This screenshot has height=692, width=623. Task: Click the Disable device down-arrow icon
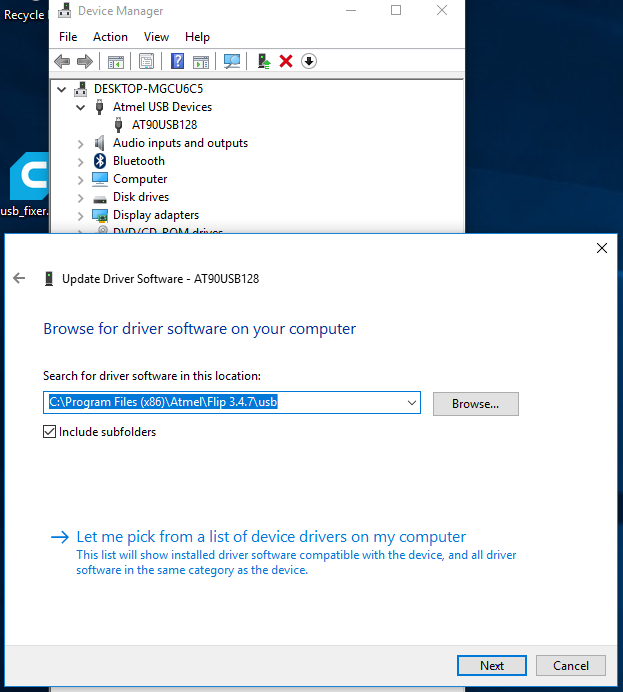(x=309, y=61)
